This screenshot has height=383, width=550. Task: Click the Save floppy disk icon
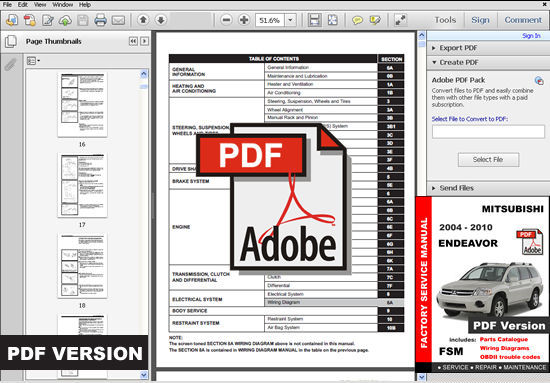point(83,20)
